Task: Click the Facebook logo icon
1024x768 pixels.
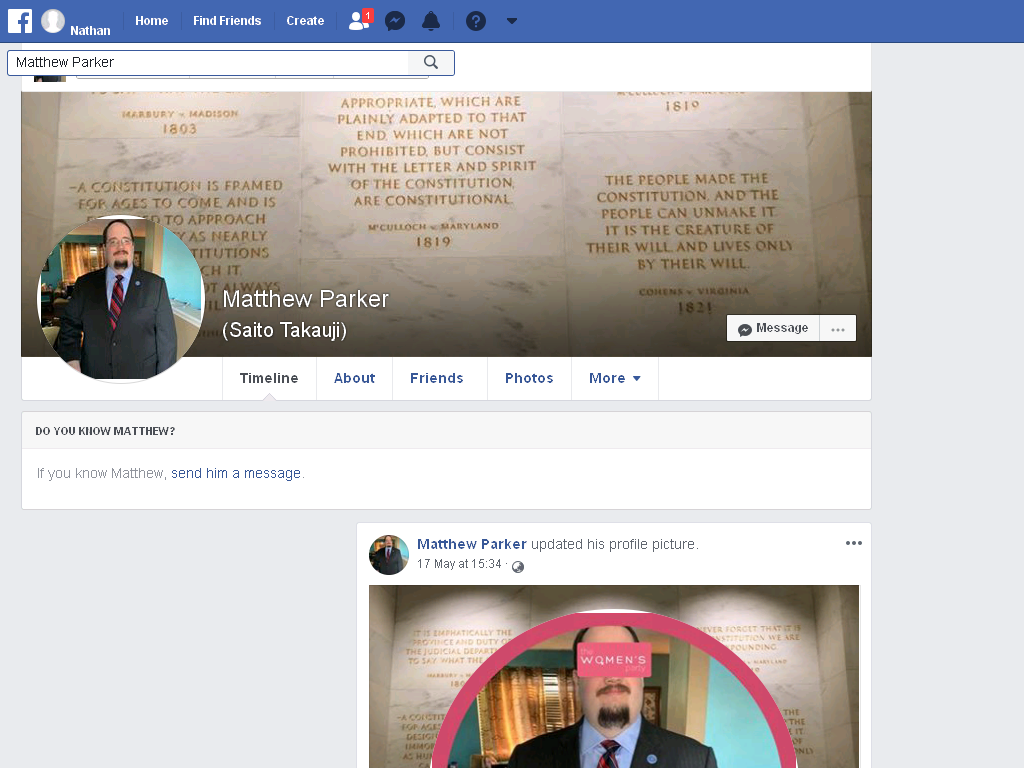Action: [20, 21]
